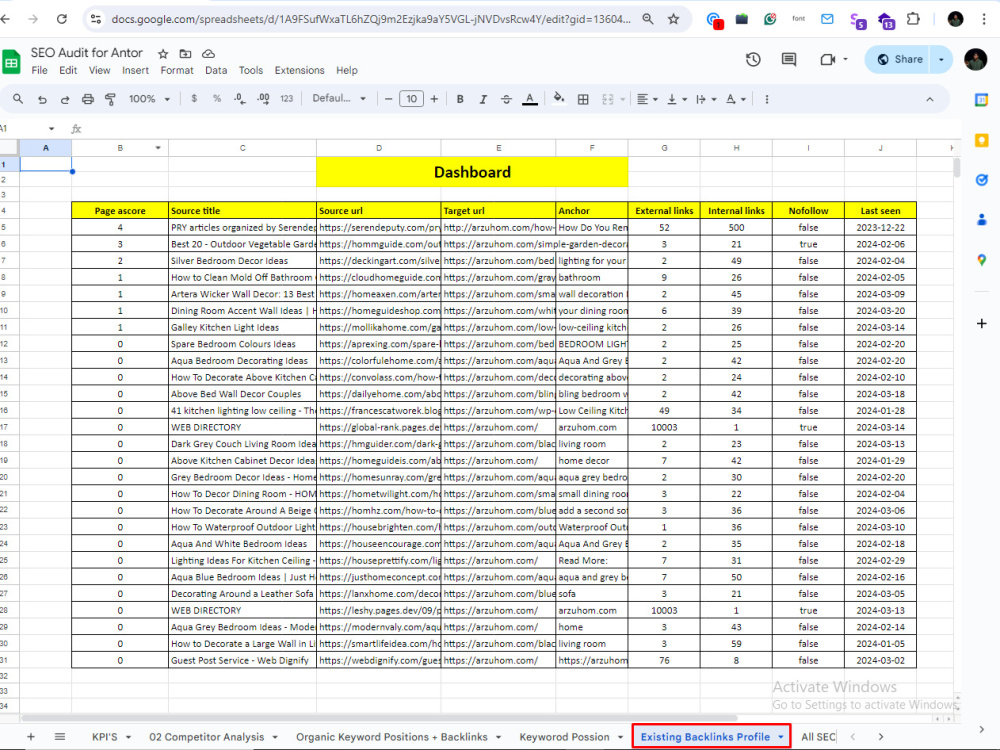
Task: Toggle strikethrough formatting
Action: coord(506,99)
